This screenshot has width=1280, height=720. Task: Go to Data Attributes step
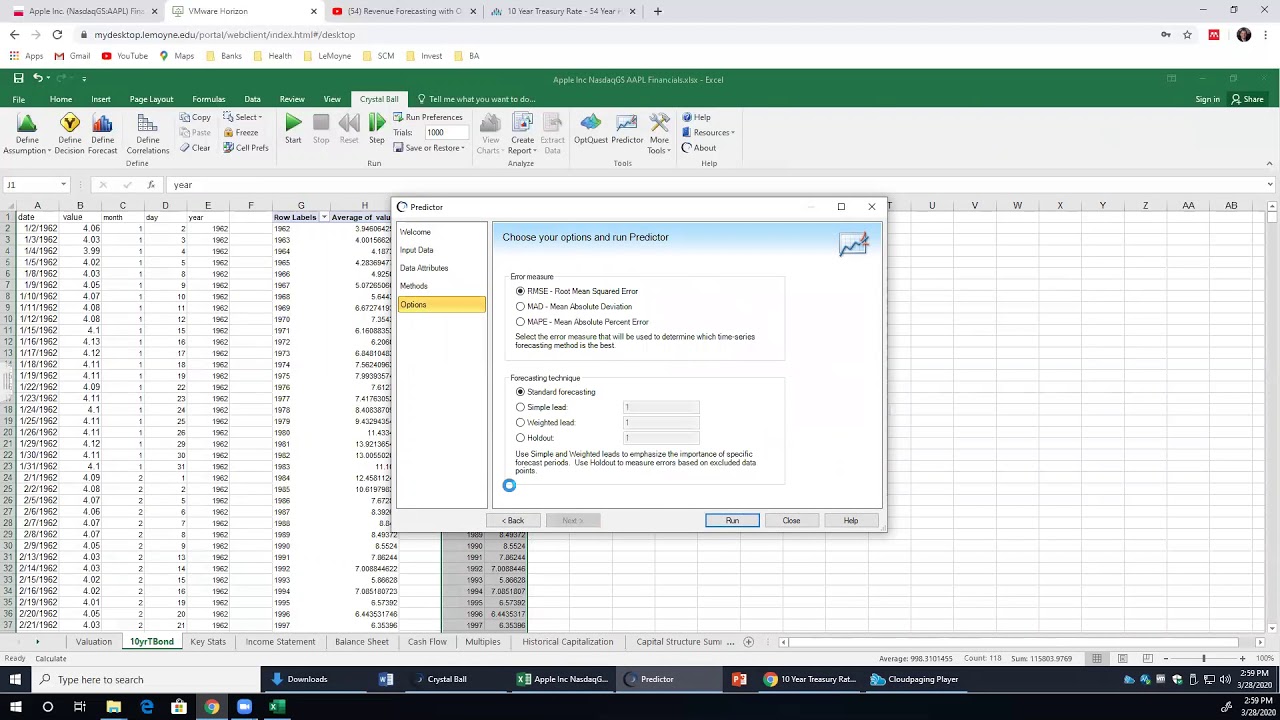pyautogui.click(x=424, y=268)
